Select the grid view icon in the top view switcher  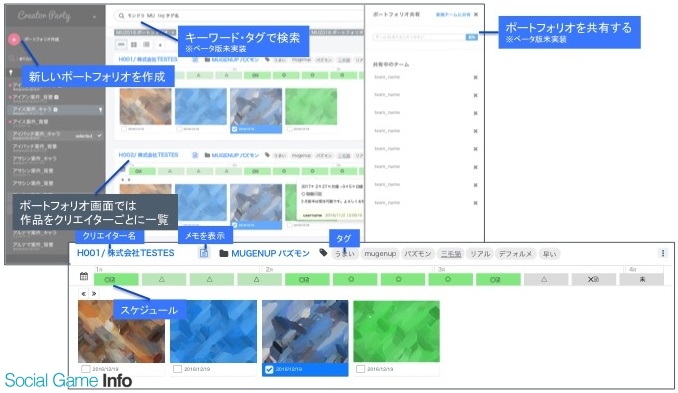tap(134, 45)
